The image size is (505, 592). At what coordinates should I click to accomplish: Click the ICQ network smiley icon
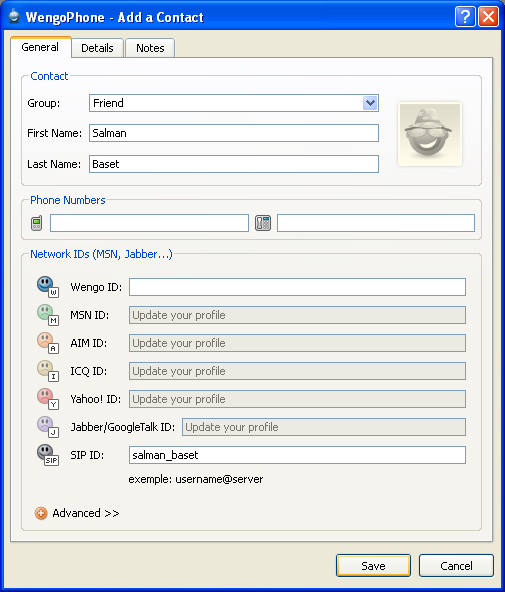(x=48, y=370)
